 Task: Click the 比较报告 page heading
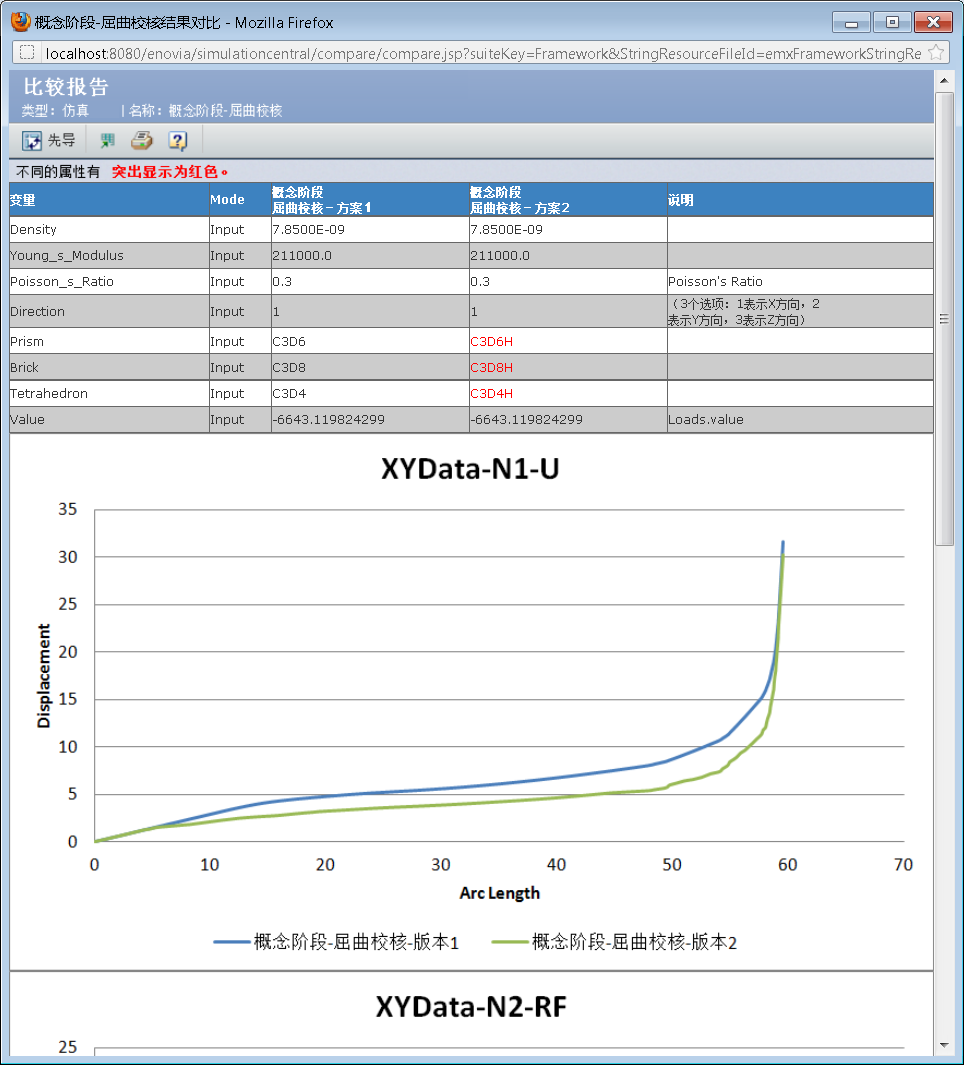point(66,86)
